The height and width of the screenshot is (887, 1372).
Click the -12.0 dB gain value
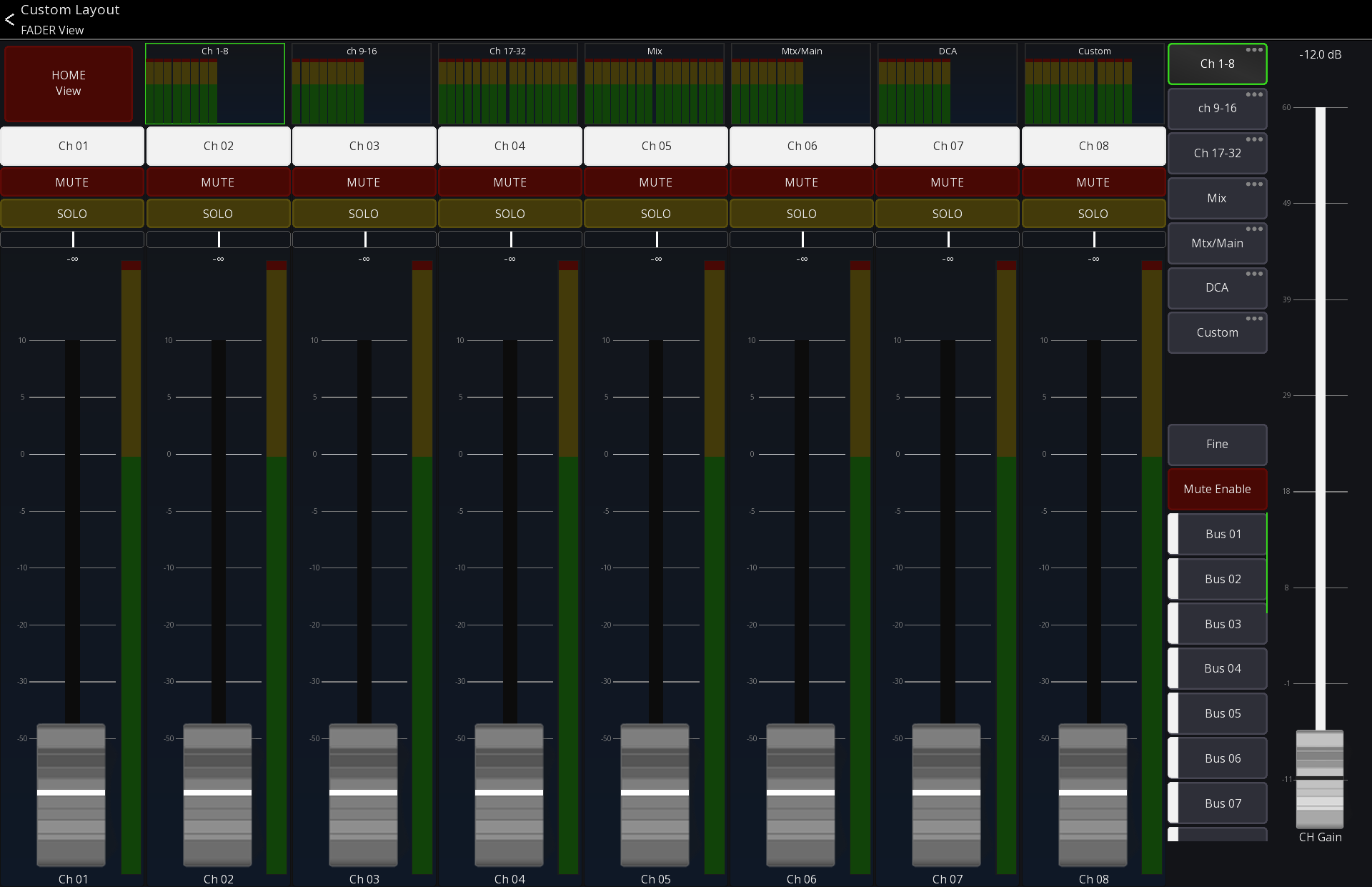click(x=1320, y=54)
